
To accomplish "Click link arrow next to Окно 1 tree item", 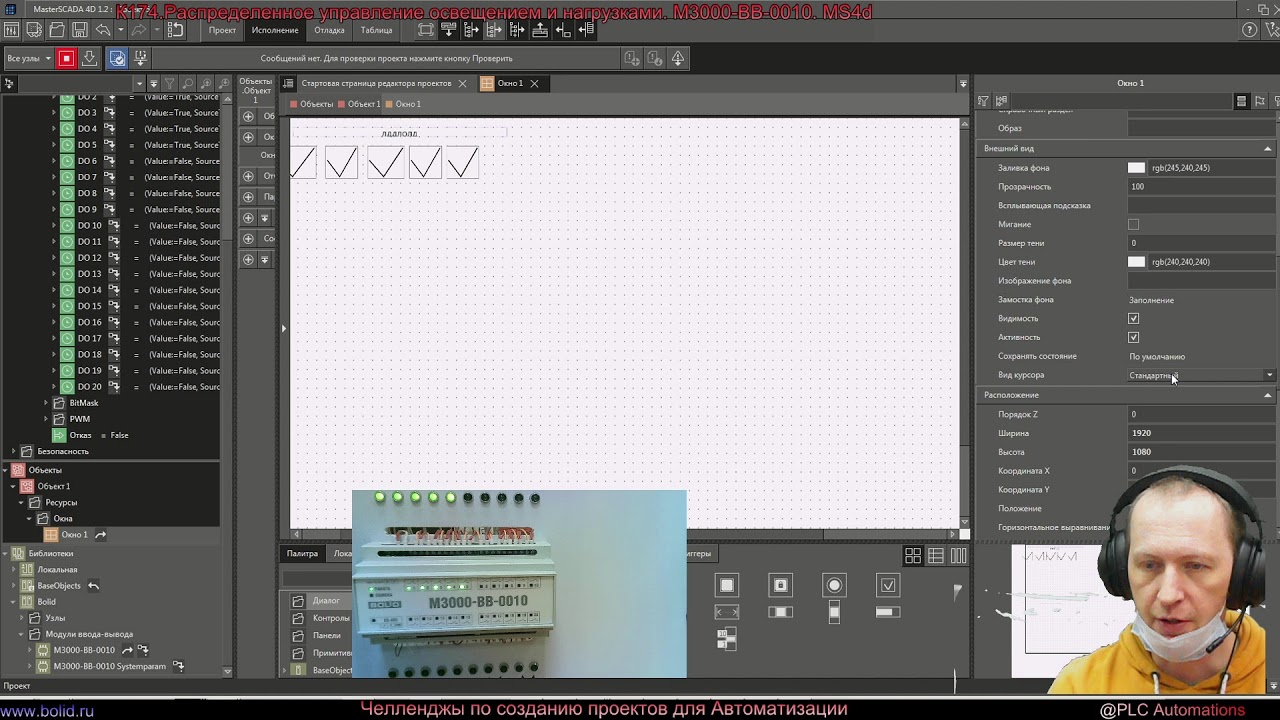I will tap(100, 535).
